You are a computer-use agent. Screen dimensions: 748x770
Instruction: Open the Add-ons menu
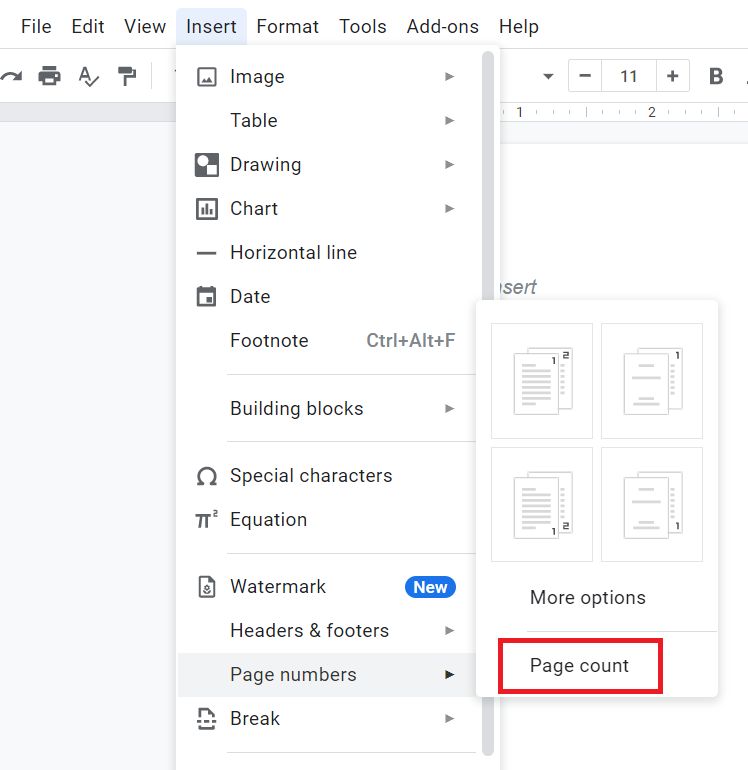tap(443, 27)
